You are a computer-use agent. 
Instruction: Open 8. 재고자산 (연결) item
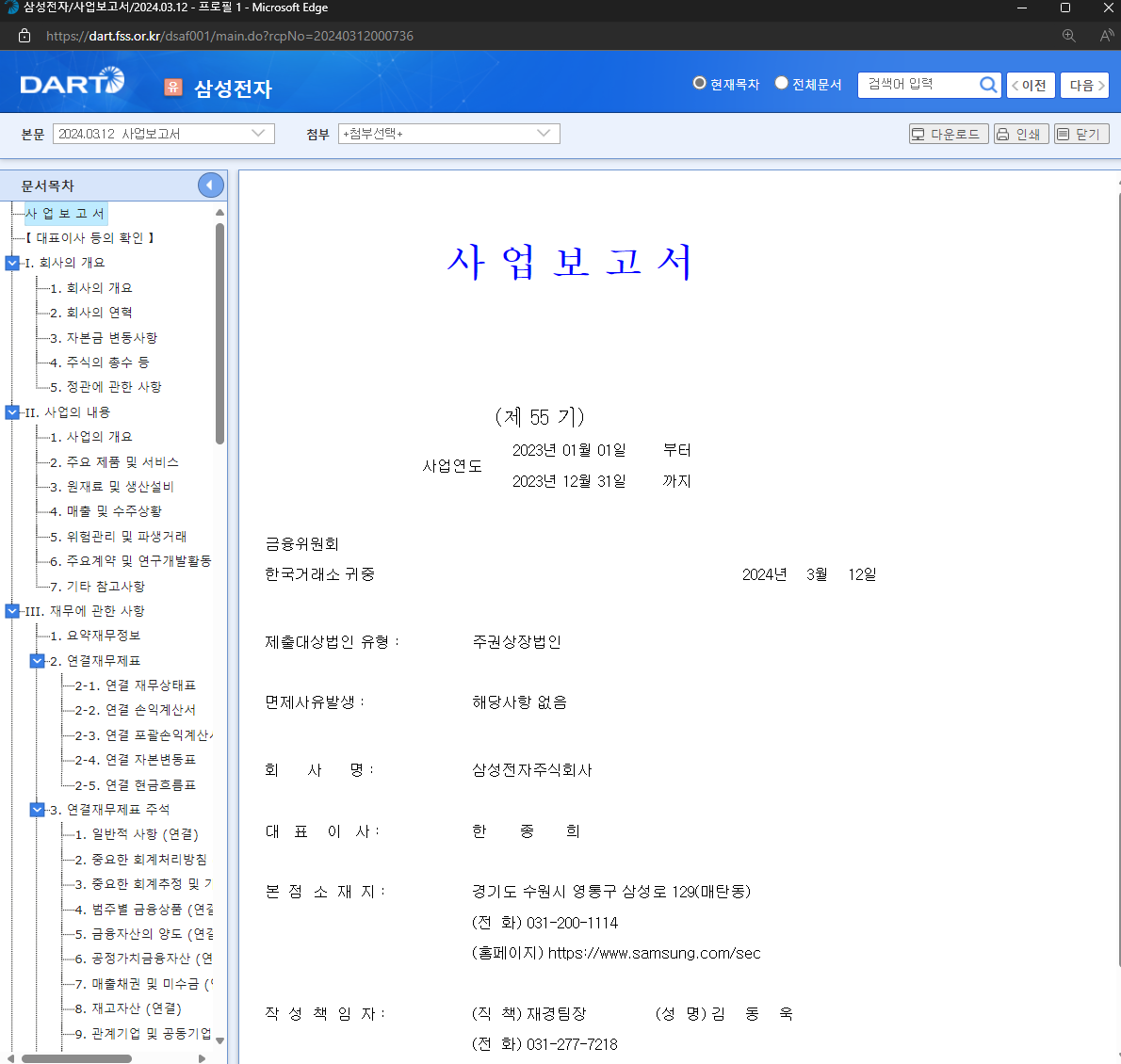click(128, 1008)
